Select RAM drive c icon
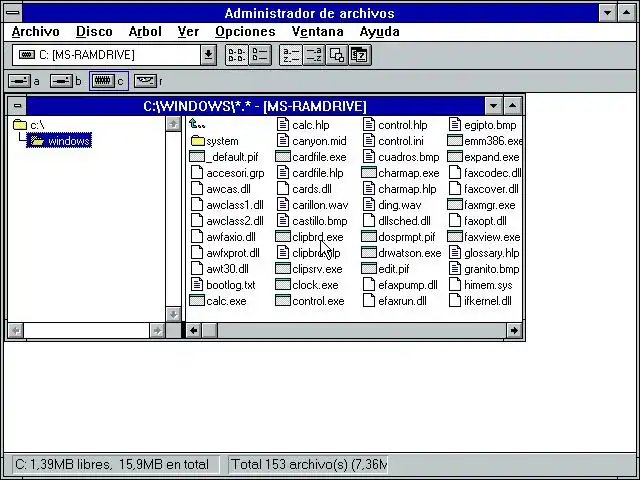Image resolution: width=640 pixels, height=480 pixels. (102, 81)
